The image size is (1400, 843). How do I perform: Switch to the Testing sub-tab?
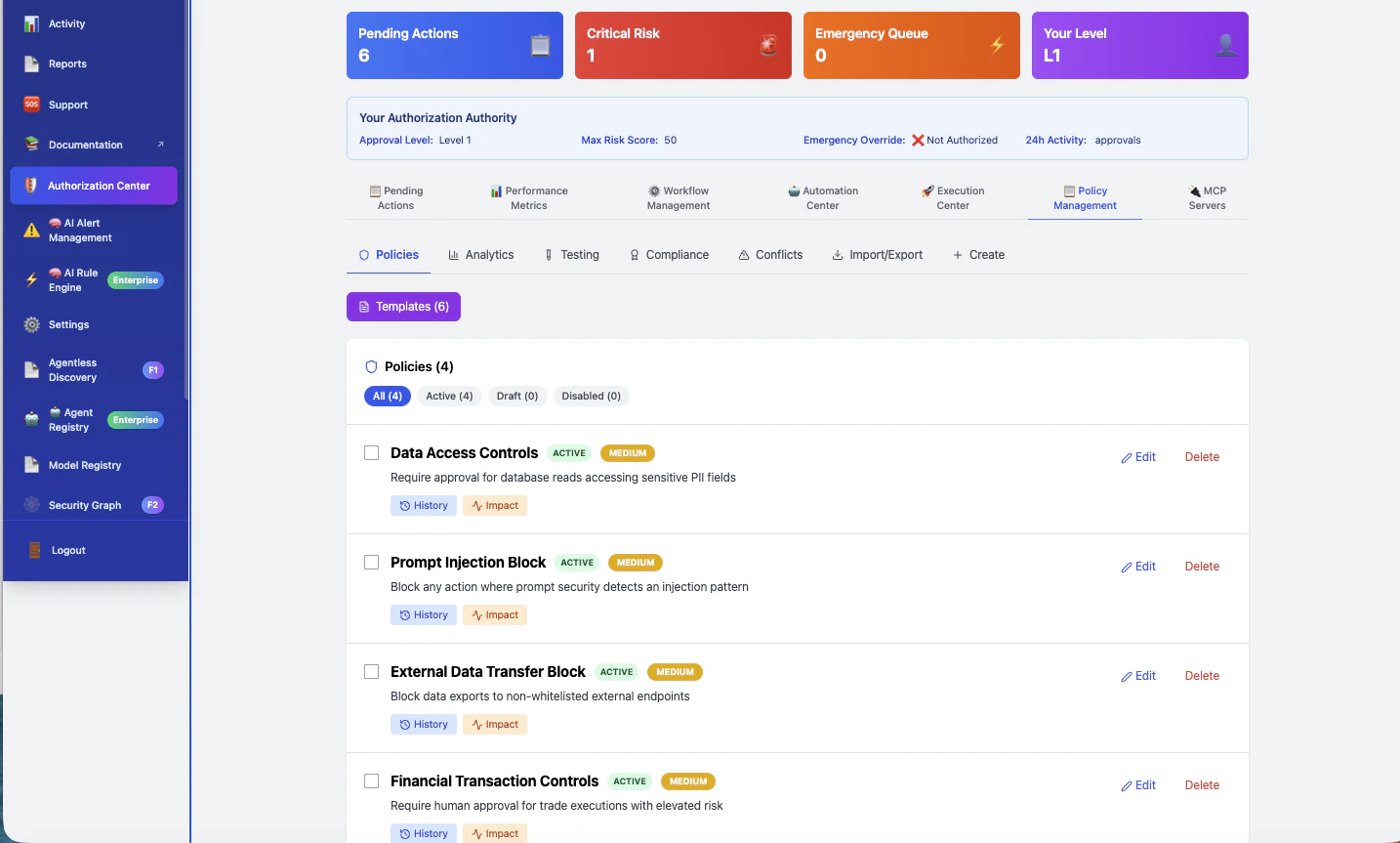[x=572, y=255]
